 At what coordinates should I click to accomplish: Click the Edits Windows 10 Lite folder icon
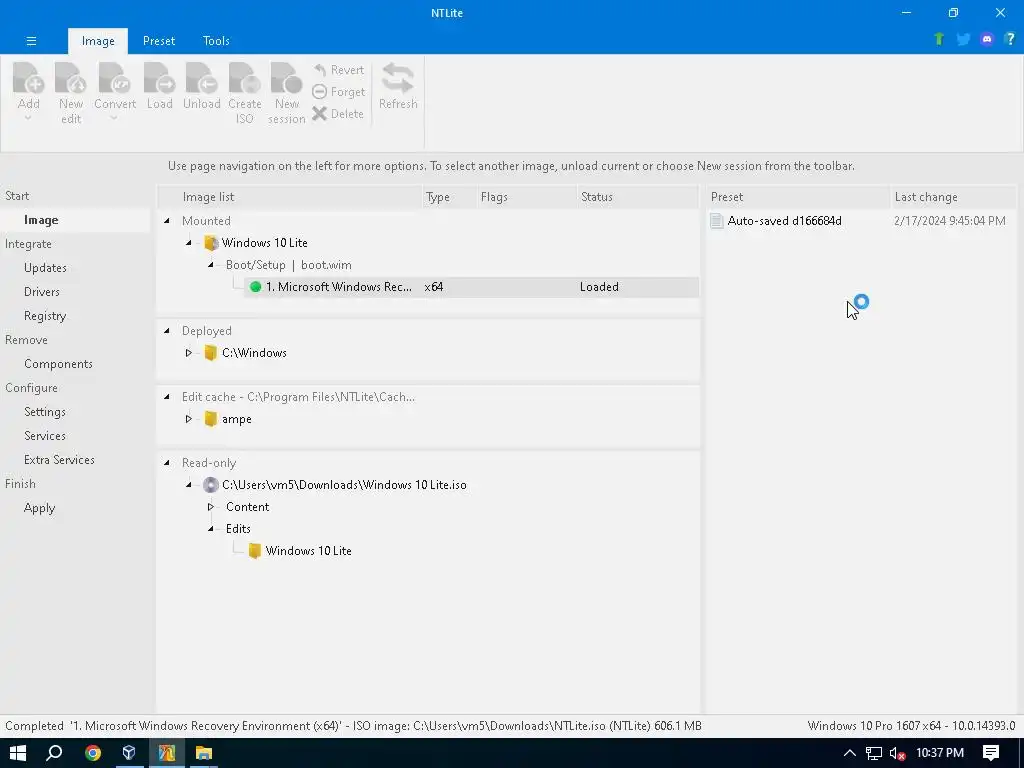(255, 551)
